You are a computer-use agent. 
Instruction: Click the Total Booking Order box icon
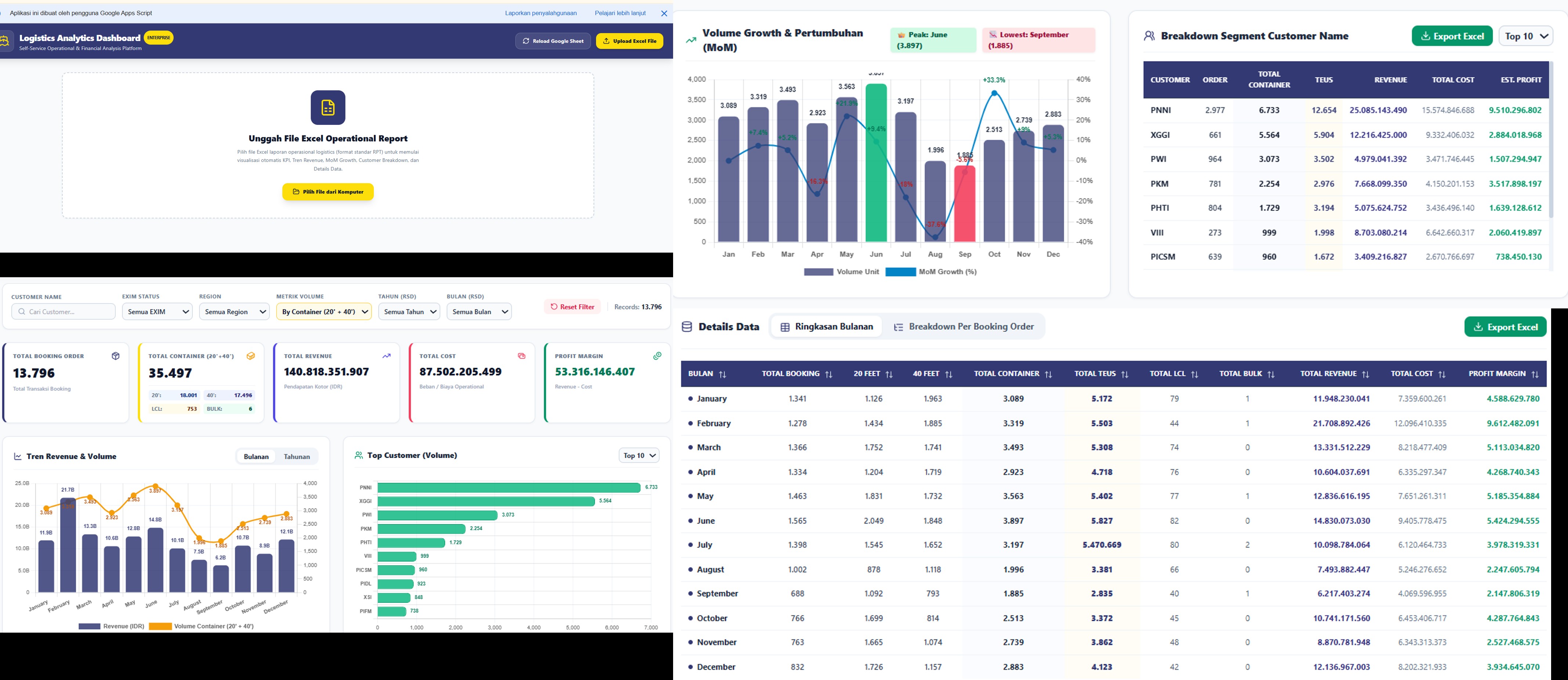tap(116, 356)
